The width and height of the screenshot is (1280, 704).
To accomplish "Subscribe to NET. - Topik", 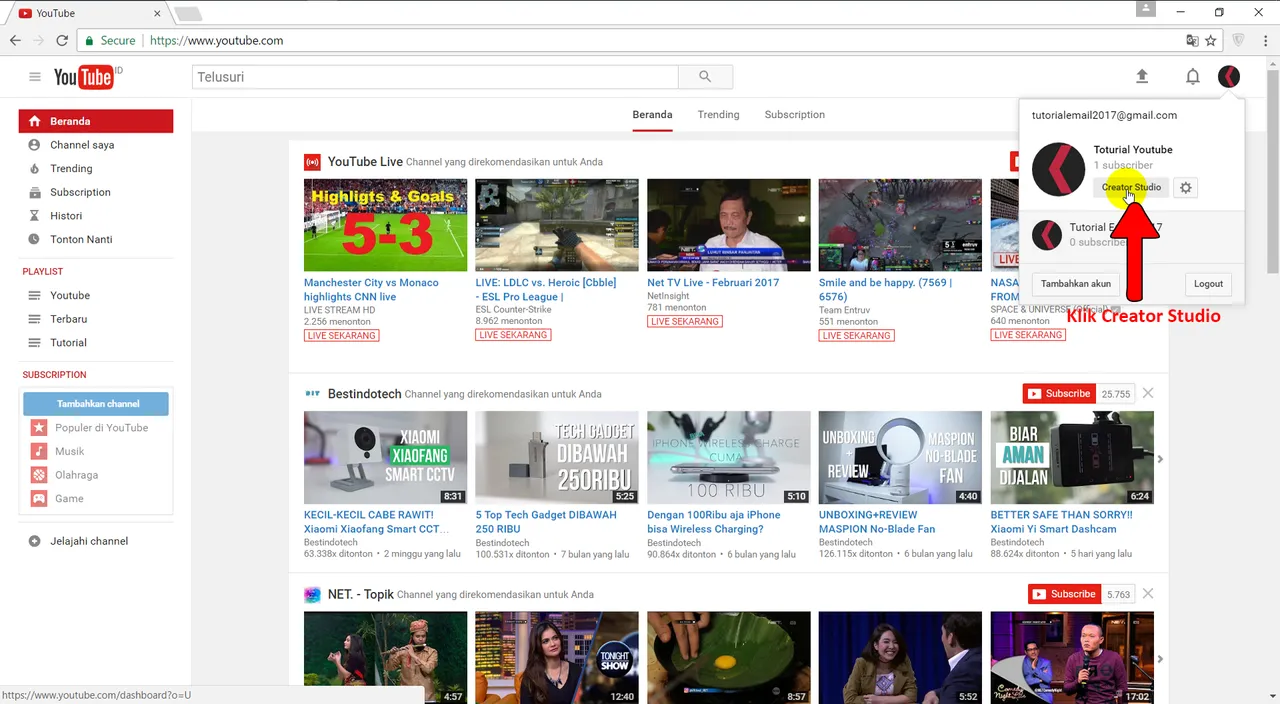I will (1064, 594).
